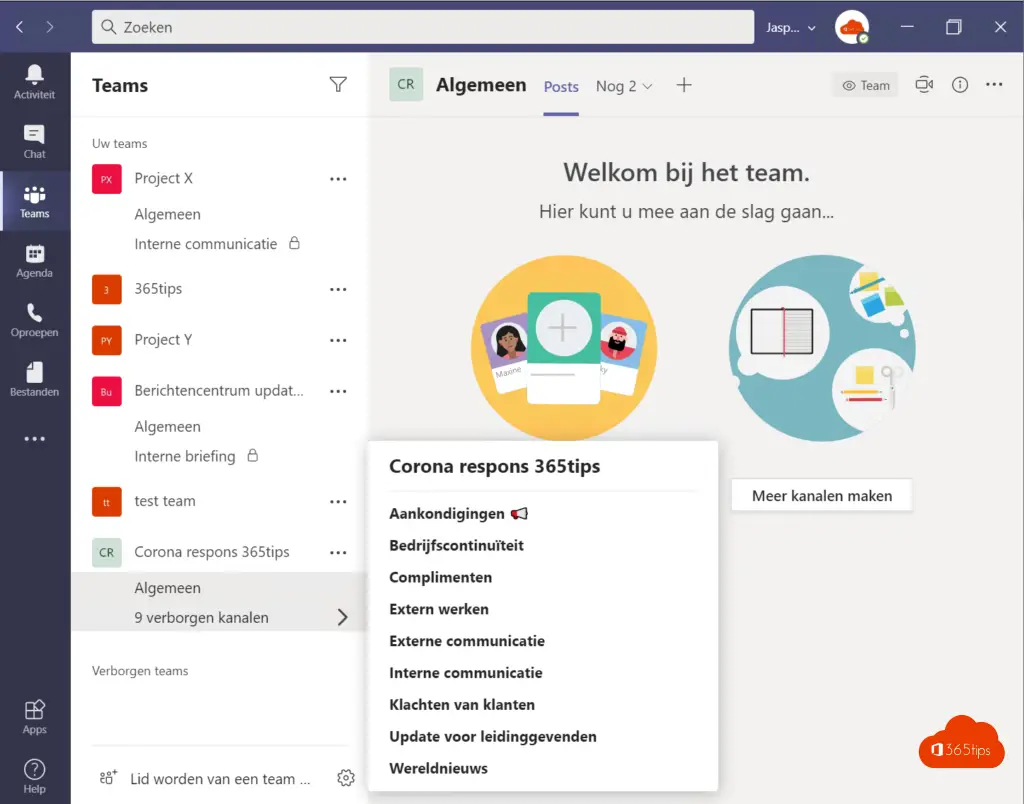Expand the Project Y team
This screenshot has height=804, width=1024.
[x=163, y=340]
